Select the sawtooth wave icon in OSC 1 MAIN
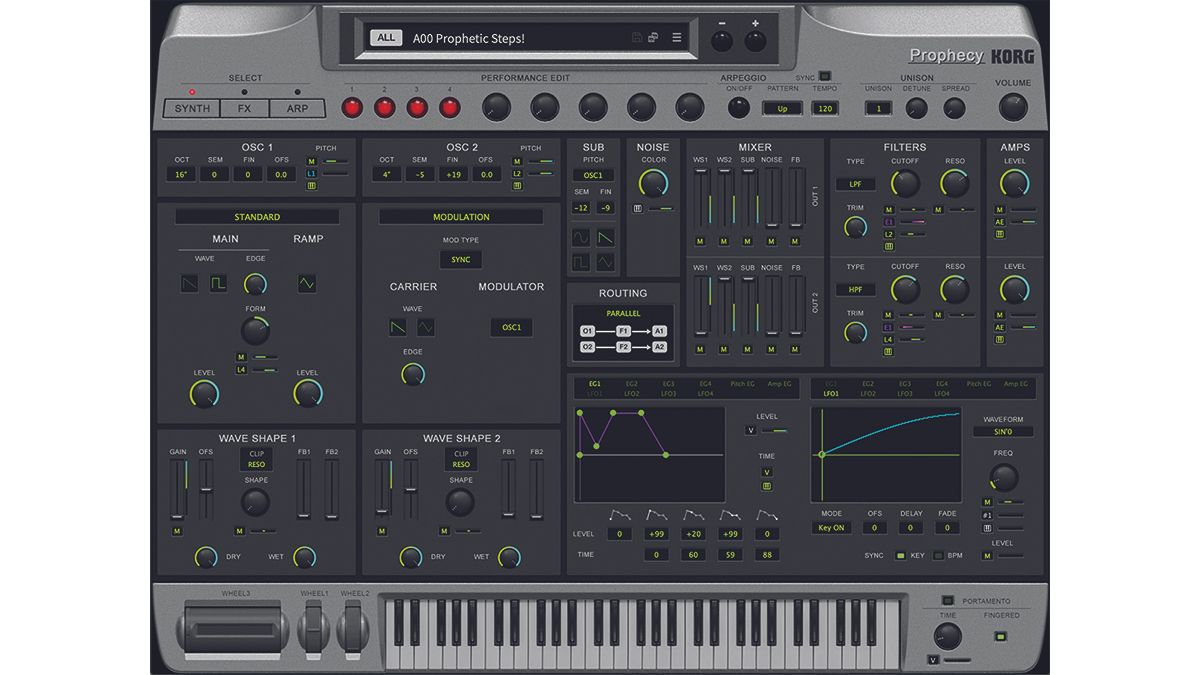 point(189,284)
